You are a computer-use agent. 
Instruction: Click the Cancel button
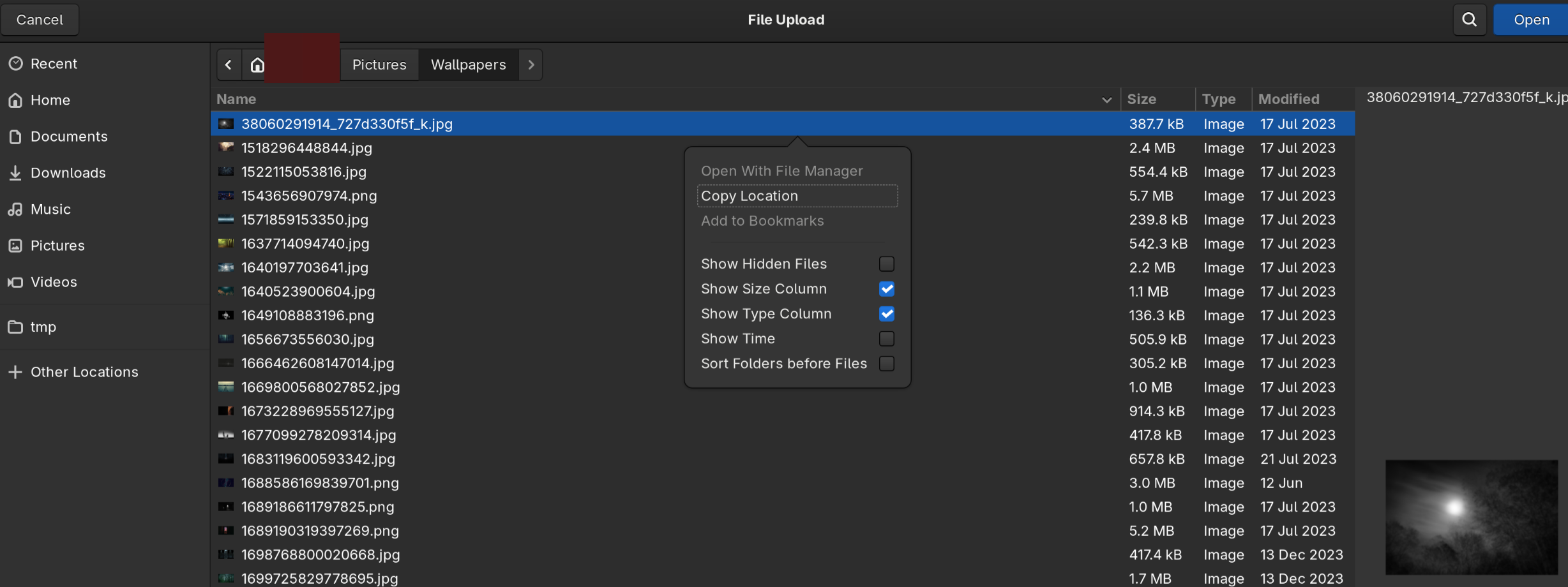[40, 20]
